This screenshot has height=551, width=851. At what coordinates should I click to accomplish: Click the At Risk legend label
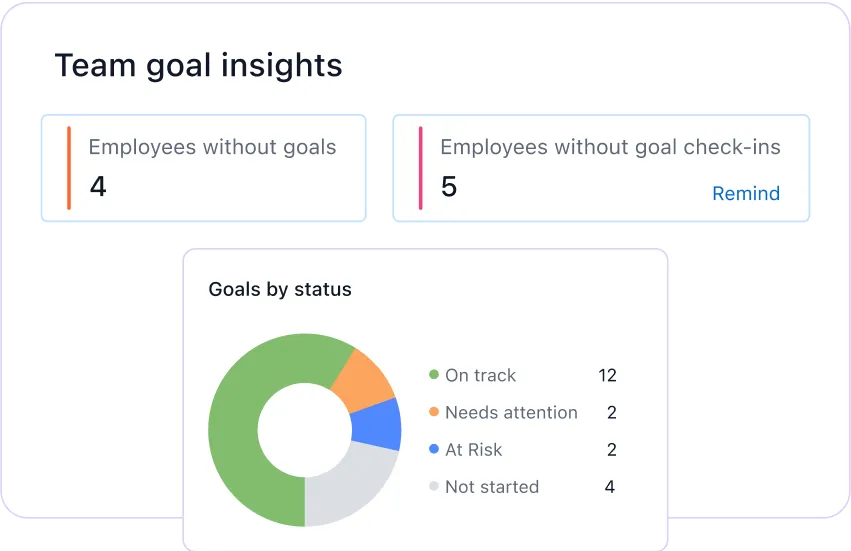click(474, 450)
